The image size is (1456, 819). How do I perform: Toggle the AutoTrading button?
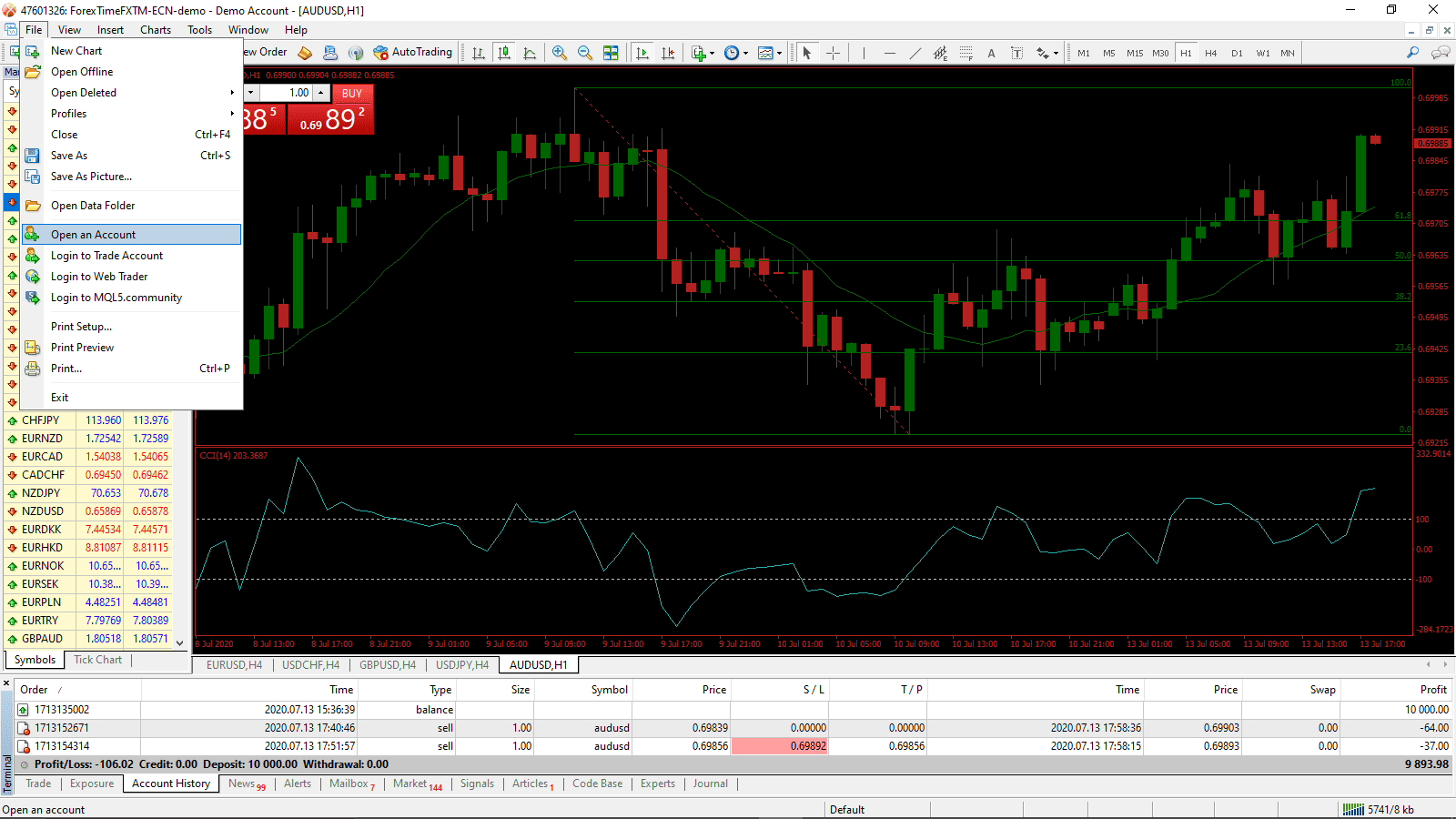(412, 53)
